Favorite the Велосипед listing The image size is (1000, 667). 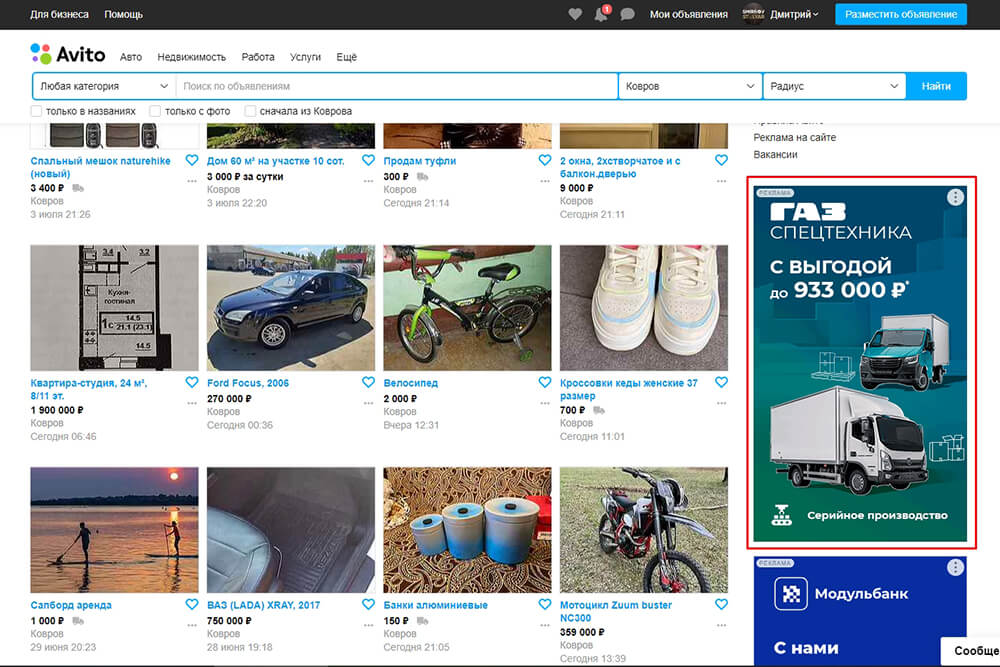545,382
